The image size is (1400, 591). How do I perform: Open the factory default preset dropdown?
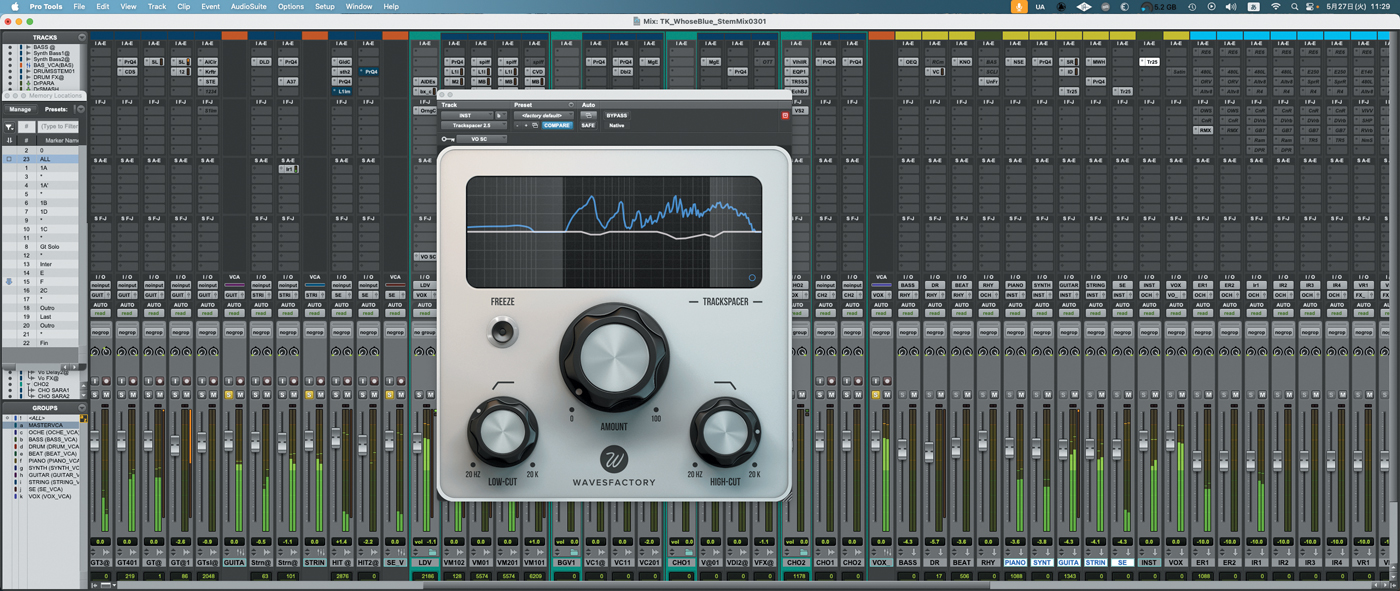[543, 116]
